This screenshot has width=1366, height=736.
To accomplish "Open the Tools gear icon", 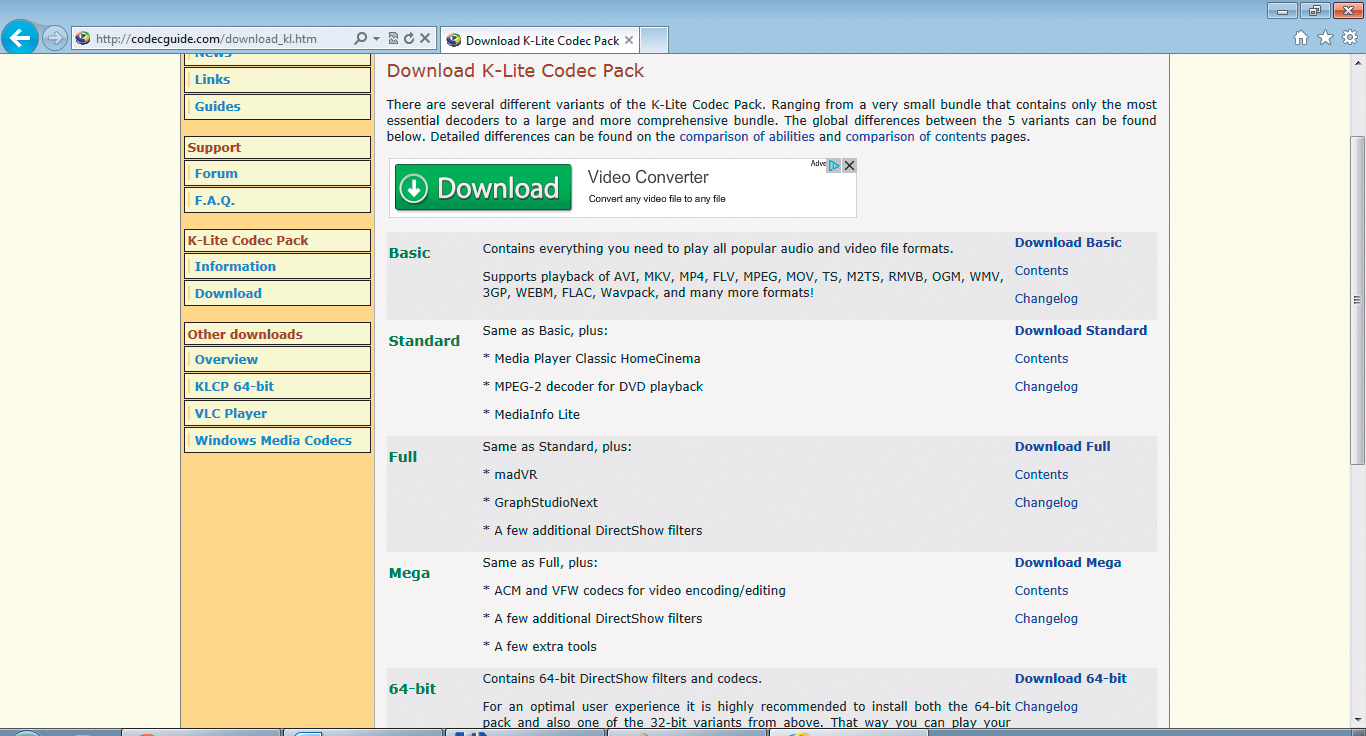I will (x=1349, y=38).
